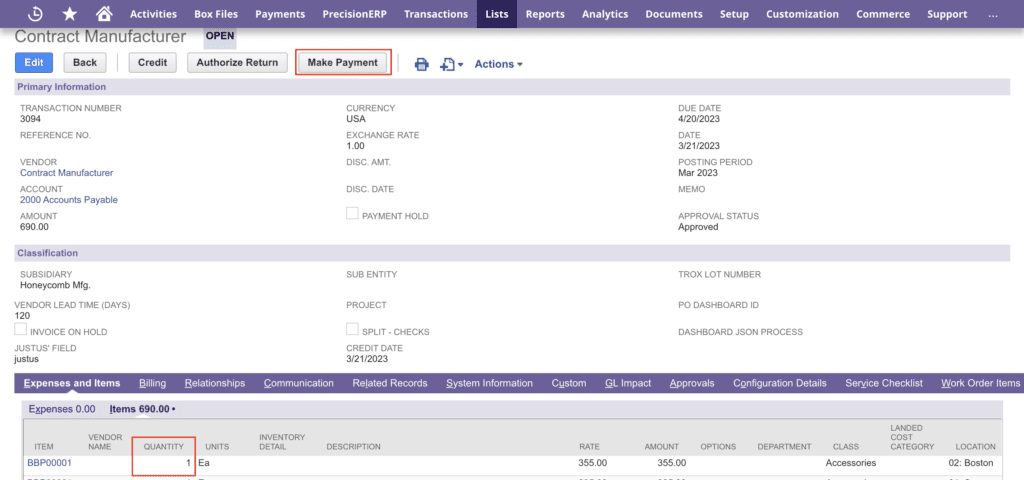This screenshot has width=1024, height=480.
Task: Open the Contract Manufacturer vendor link
Action: tap(66, 173)
